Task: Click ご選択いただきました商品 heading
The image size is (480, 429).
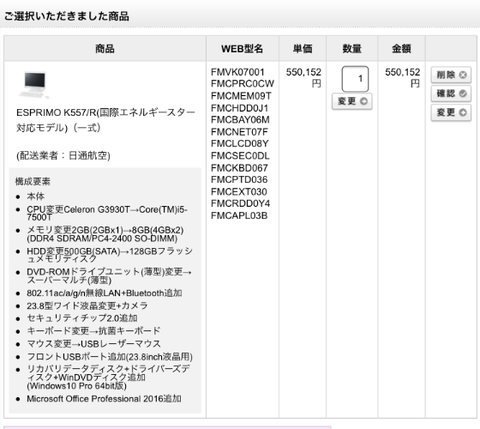Action: tap(67, 16)
